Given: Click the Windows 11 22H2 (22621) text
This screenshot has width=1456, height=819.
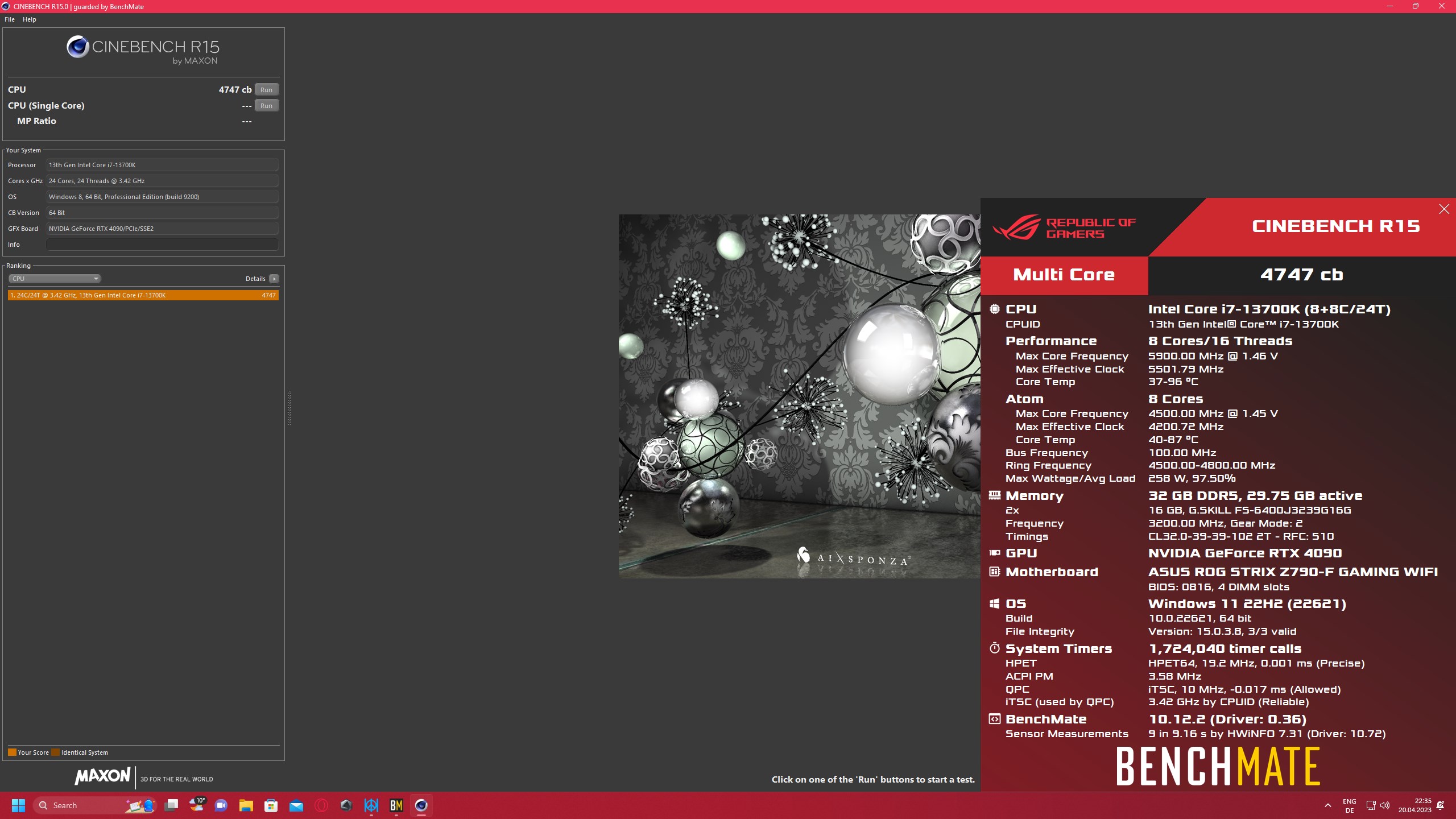Looking at the screenshot, I should point(1247,604).
